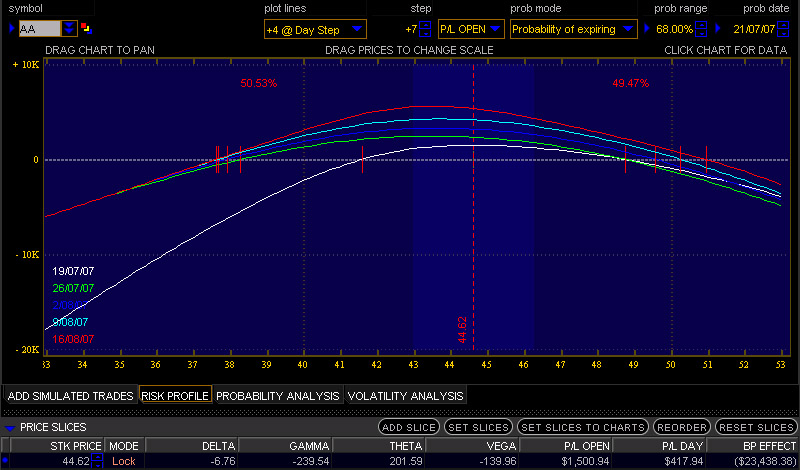Click the blue arrow left of symbol field

[12, 28]
